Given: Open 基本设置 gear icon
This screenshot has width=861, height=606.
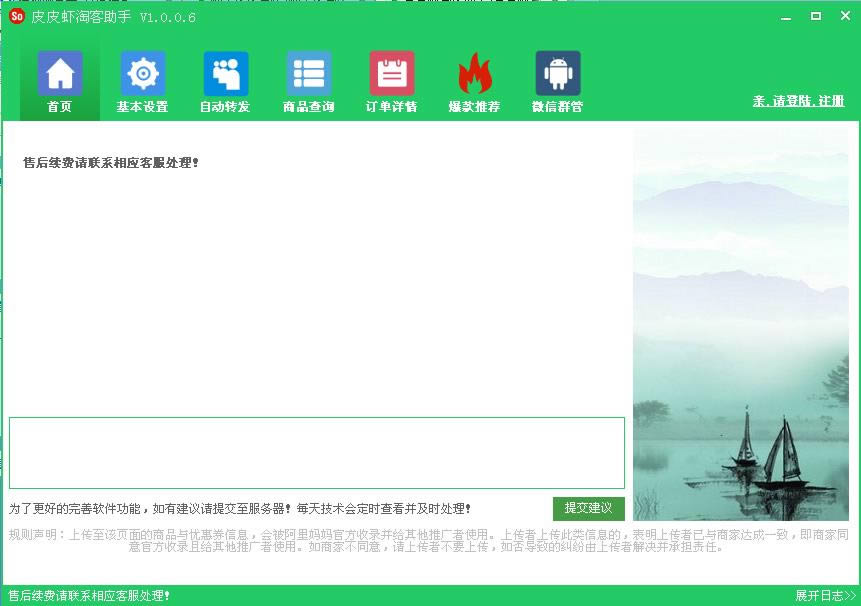Looking at the screenshot, I should 143,74.
